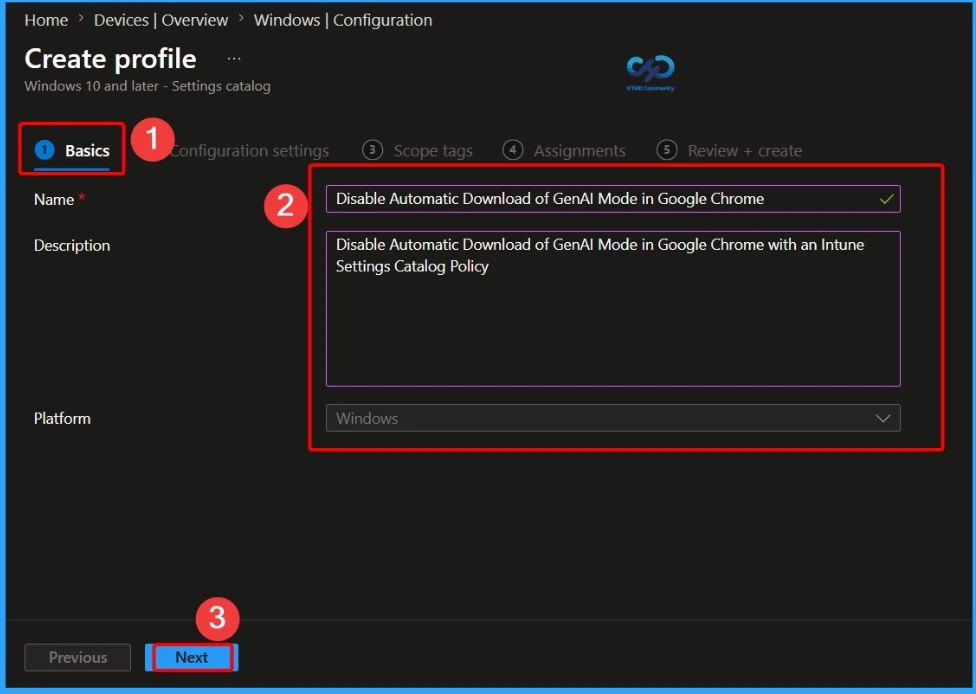Click the Previous button
The height and width of the screenshot is (694, 976).
click(x=78, y=657)
